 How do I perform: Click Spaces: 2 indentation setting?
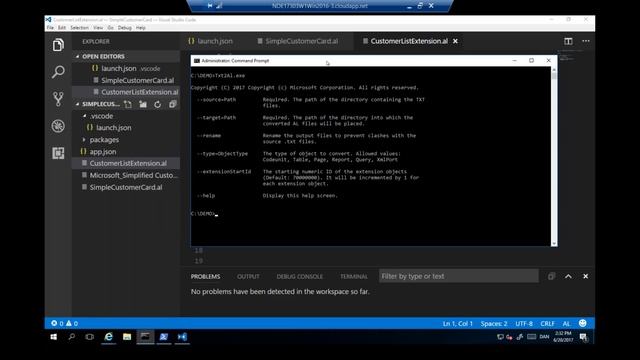[494, 324]
